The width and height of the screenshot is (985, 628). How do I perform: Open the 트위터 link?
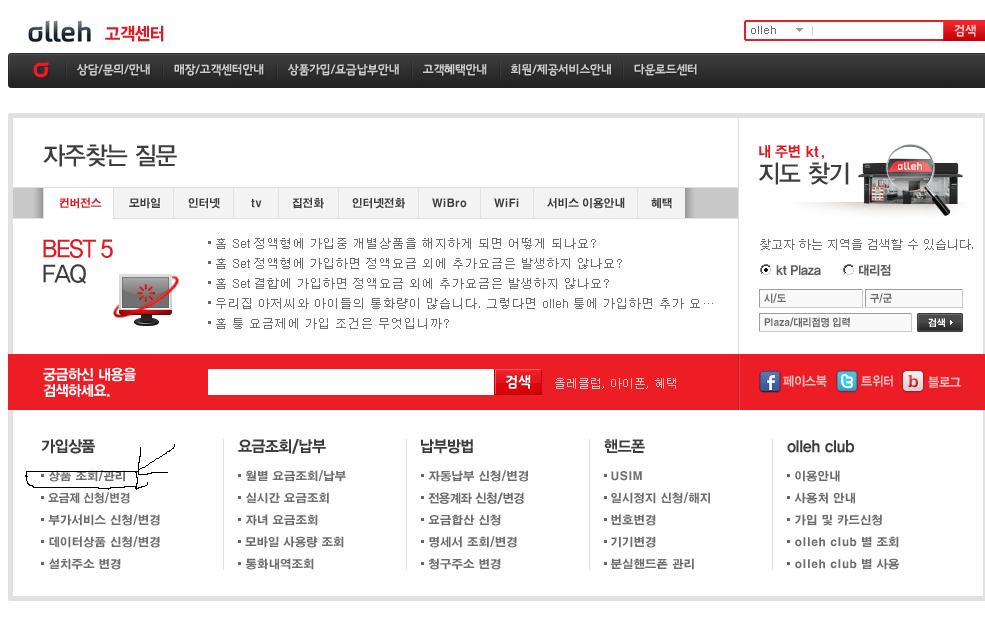pyautogui.click(x=877, y=381)
